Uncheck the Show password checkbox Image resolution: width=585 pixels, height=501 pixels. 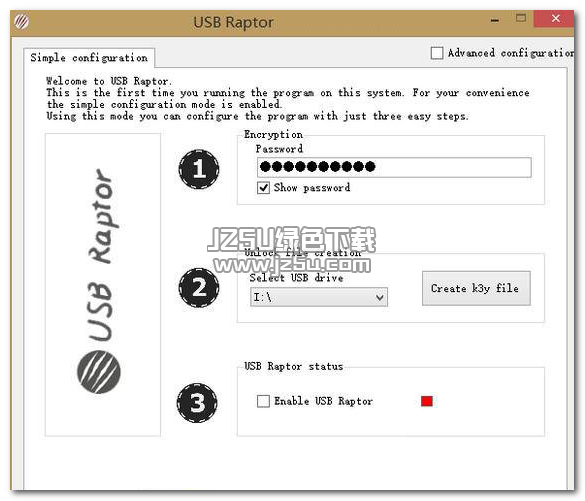[x=263, y=187]
